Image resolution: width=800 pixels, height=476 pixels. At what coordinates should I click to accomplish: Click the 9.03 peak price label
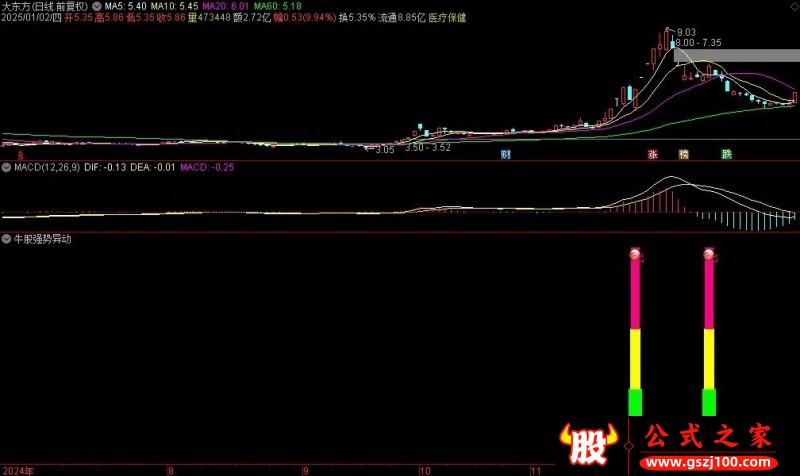click(x=686, y=33)
